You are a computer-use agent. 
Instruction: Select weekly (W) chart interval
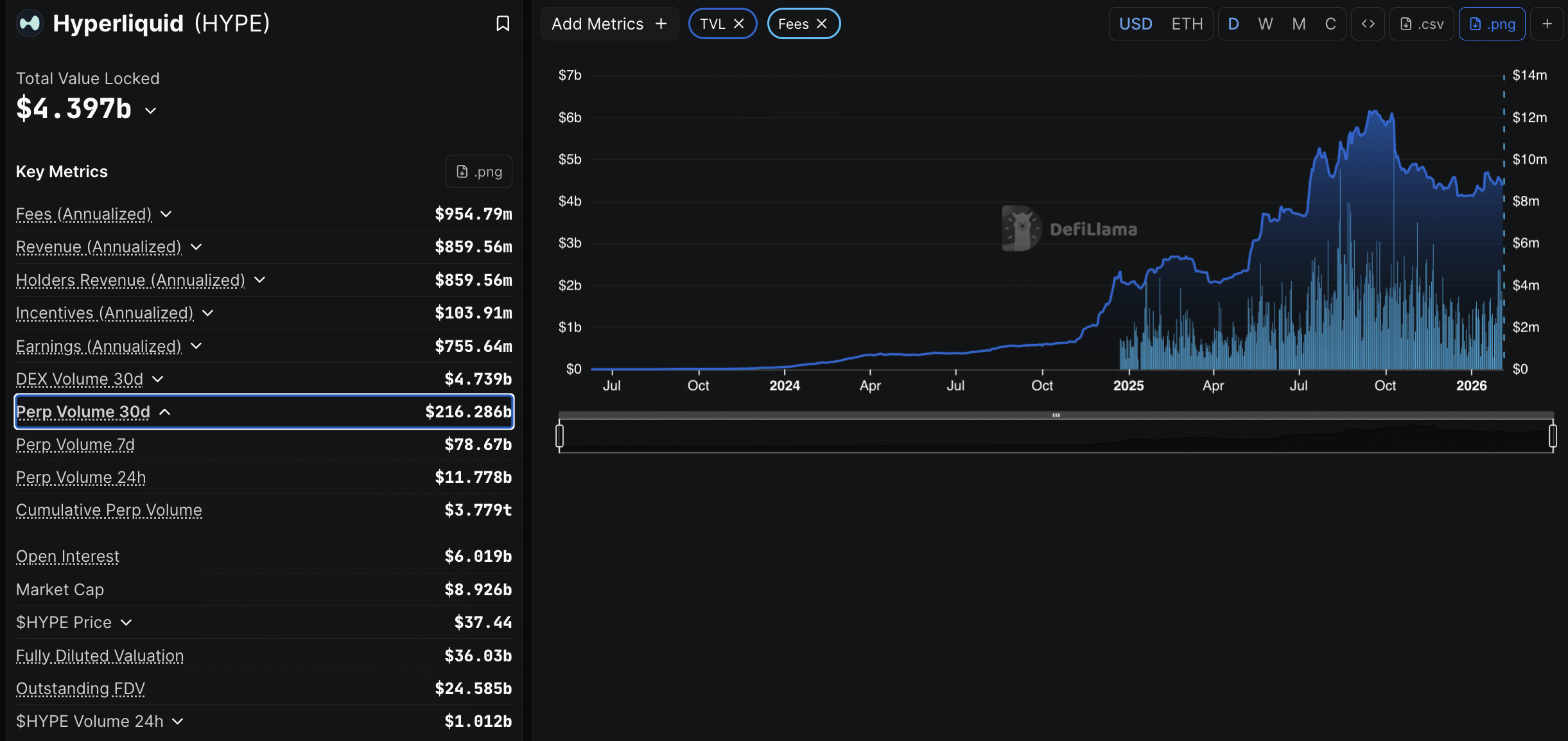tap(1265, 24)
